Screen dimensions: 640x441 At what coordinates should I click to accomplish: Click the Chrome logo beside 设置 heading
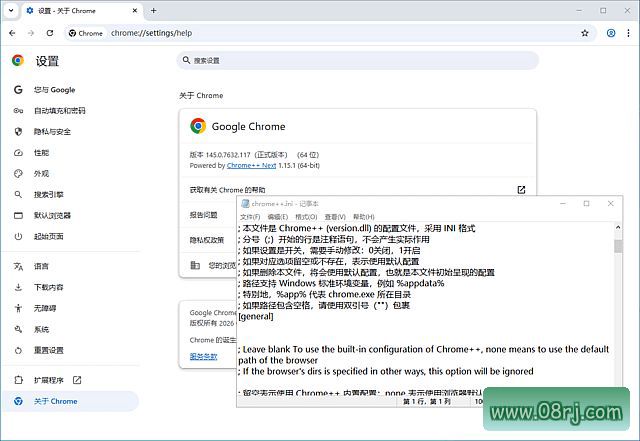coord(18,60)
